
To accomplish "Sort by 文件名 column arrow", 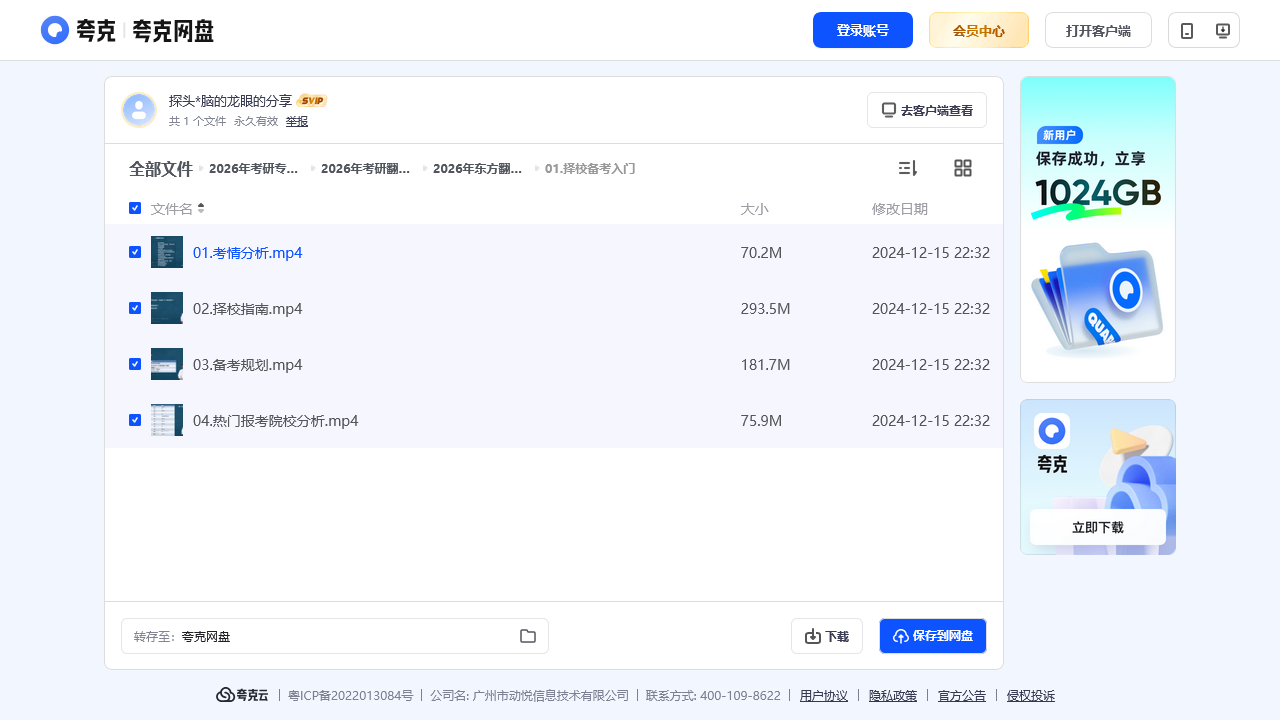I will (x=201, y=208).
